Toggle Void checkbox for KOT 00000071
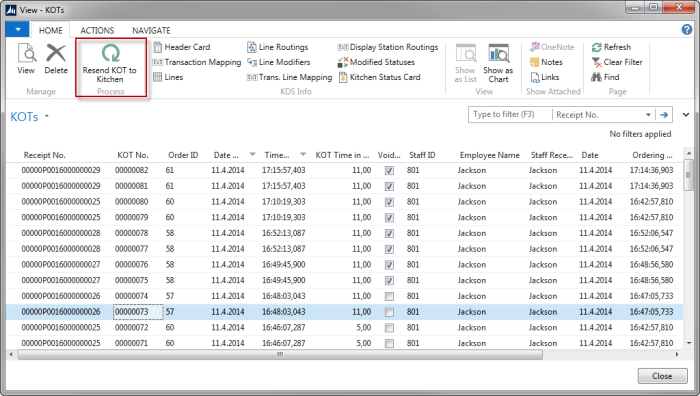This screenshot has width=700, height=396. 389,343
